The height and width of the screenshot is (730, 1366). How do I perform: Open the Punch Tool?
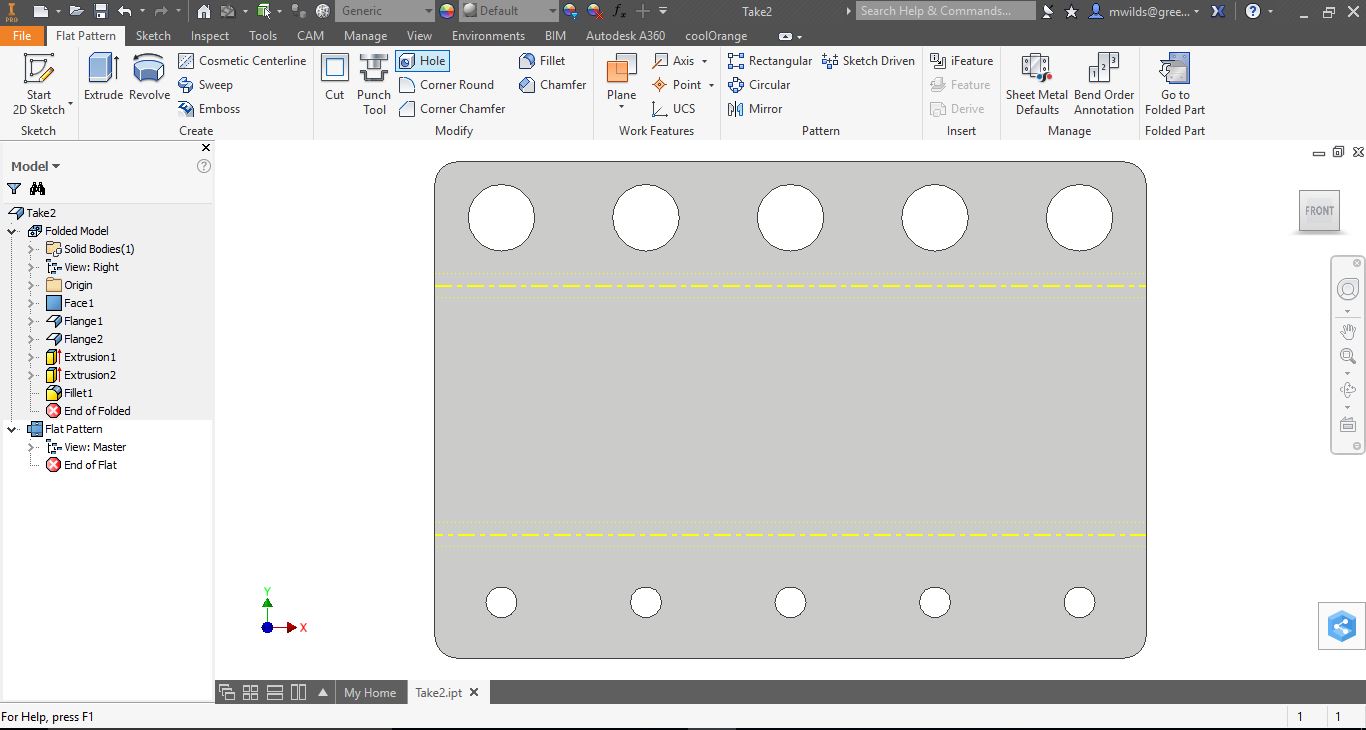click(374, 84)
